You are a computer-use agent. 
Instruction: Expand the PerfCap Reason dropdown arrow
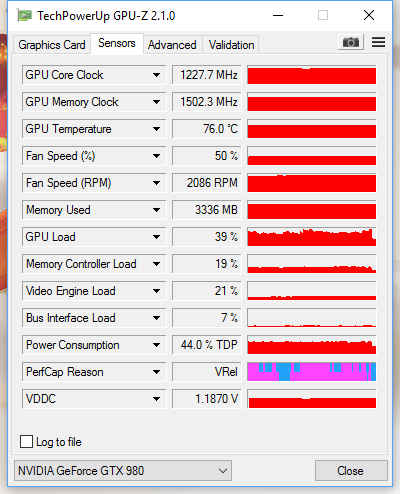click(156, 372)
